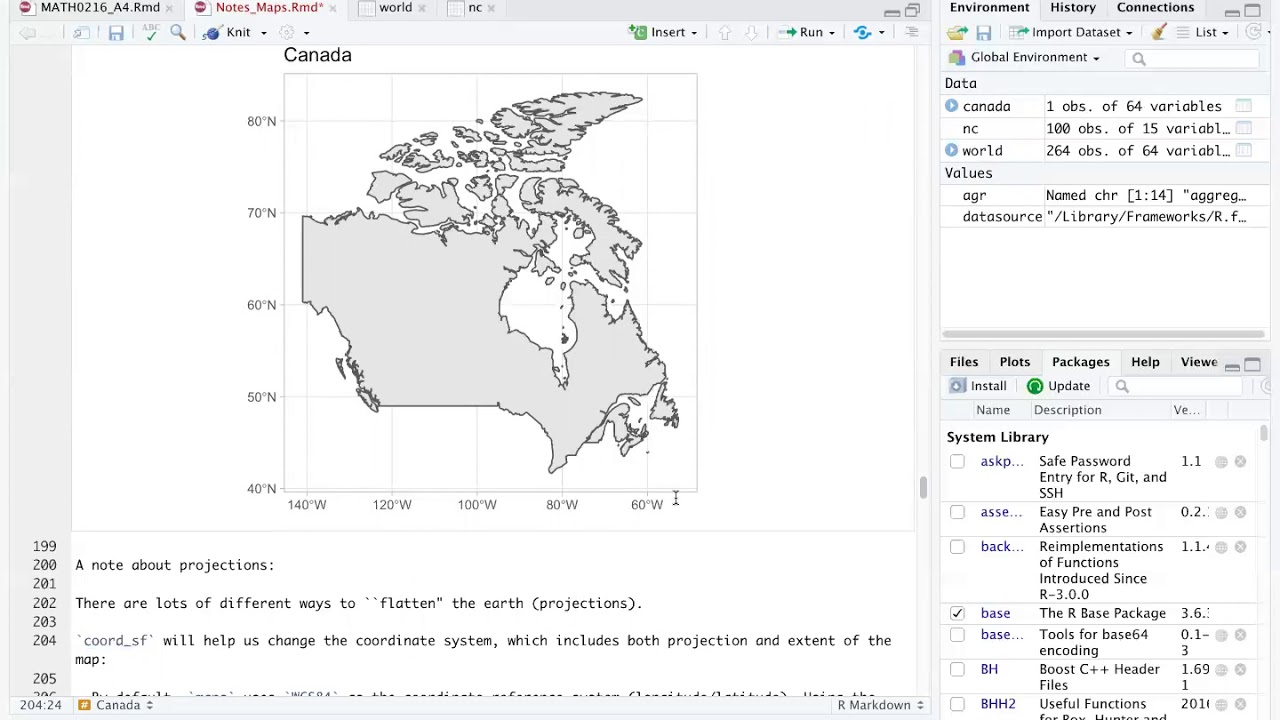This screenshot has width=1280, height=720.
Task: Remove the backports package icon
Action: click(1240, 547)
